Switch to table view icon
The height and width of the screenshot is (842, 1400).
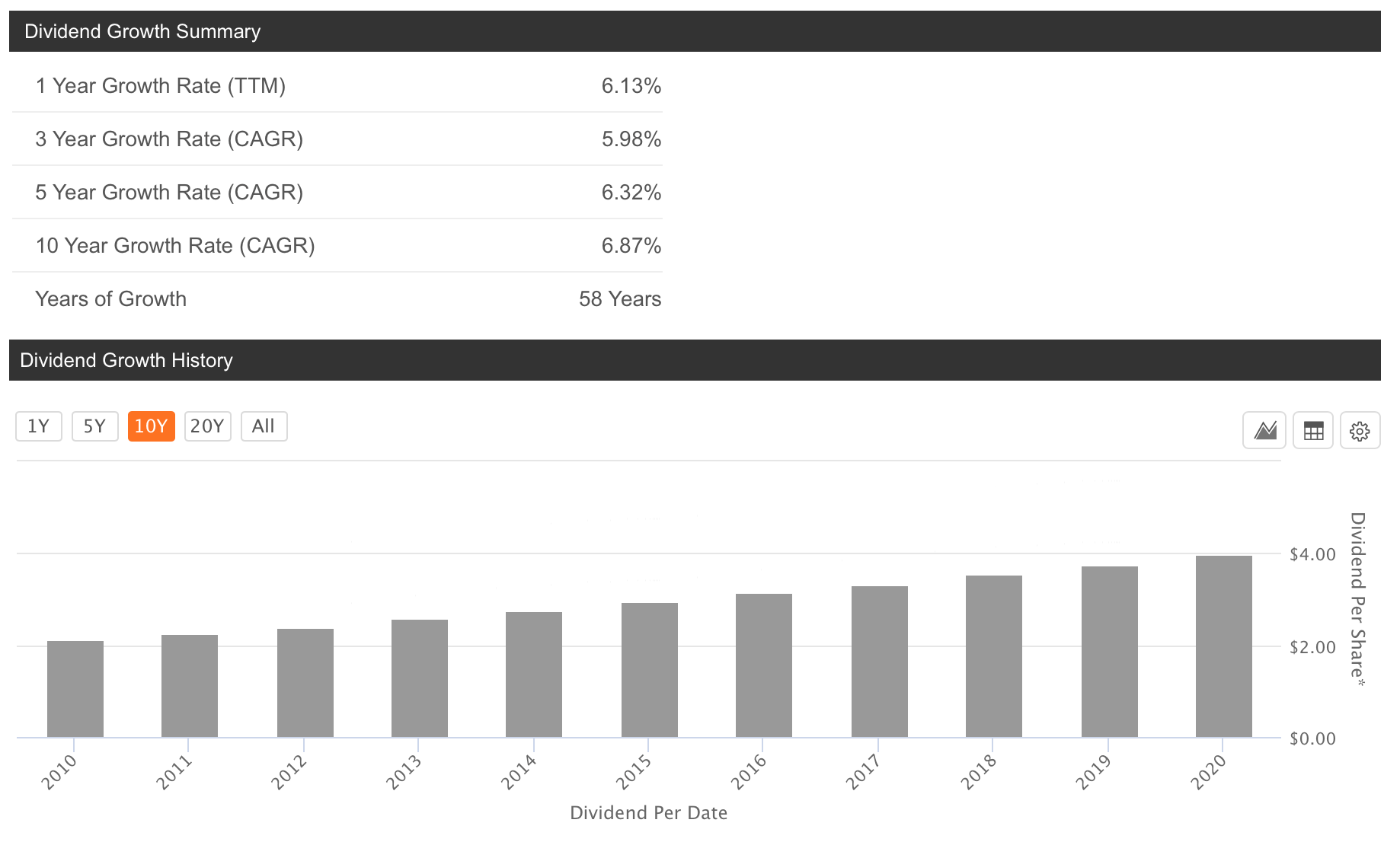click(1313, 431)
